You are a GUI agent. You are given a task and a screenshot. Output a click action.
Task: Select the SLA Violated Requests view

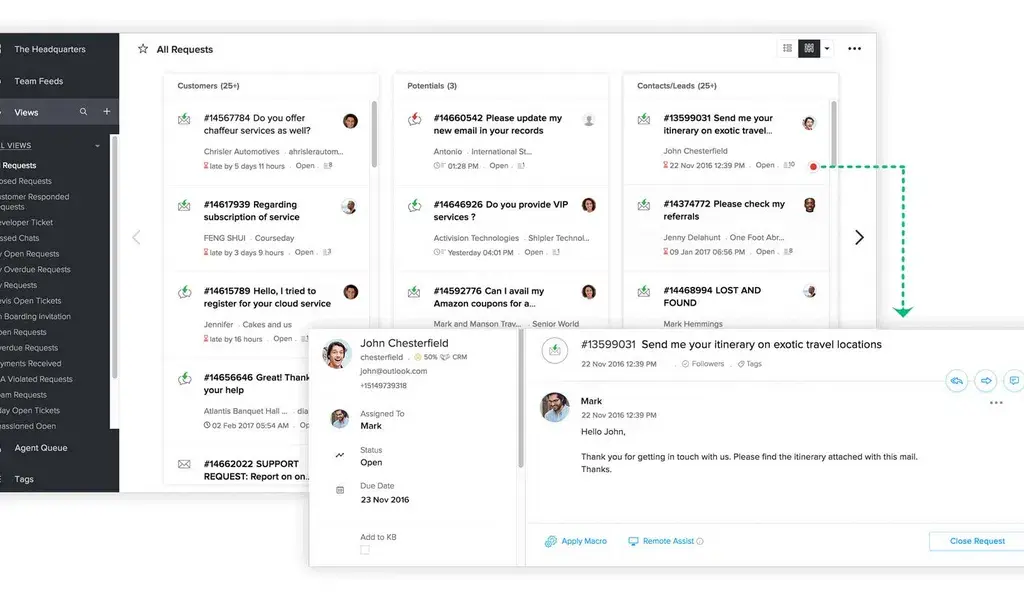pyautogui.click(x=37, y=379)
